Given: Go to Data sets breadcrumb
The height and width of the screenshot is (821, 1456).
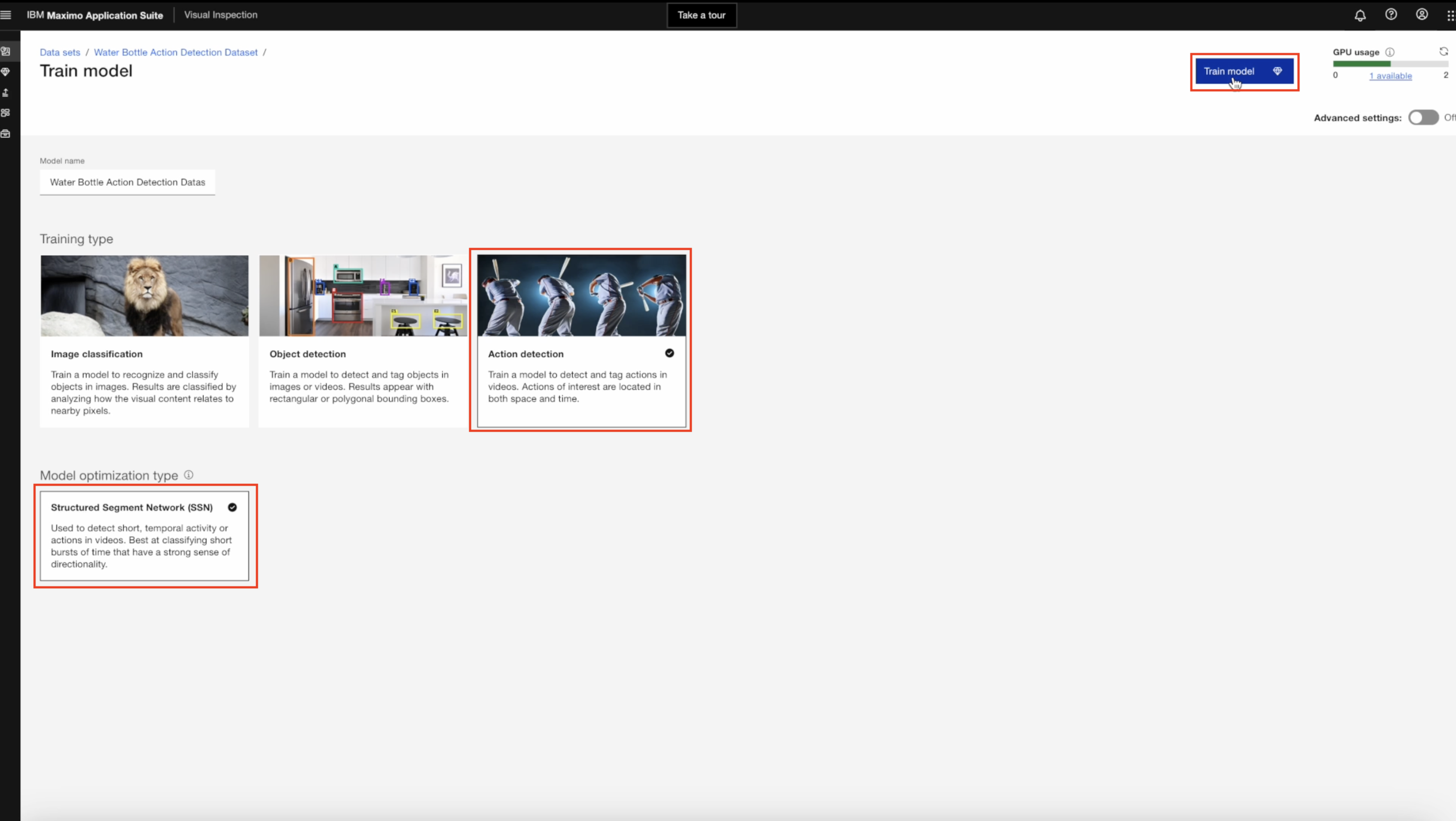Looking at the screenshot, I should [x=60, y=52].
